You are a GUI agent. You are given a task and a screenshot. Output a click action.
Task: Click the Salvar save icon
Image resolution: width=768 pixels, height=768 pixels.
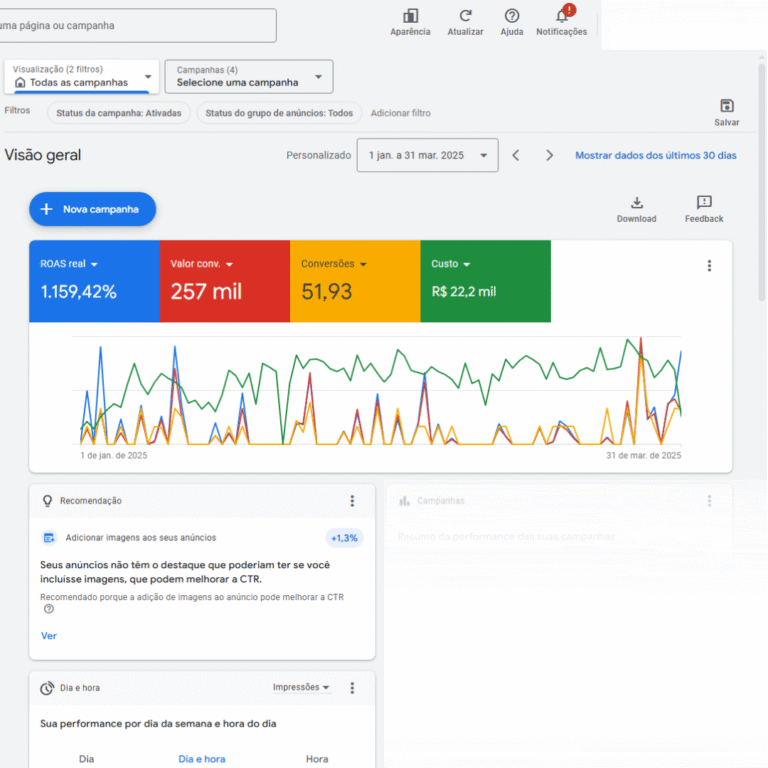coord(727,106)
